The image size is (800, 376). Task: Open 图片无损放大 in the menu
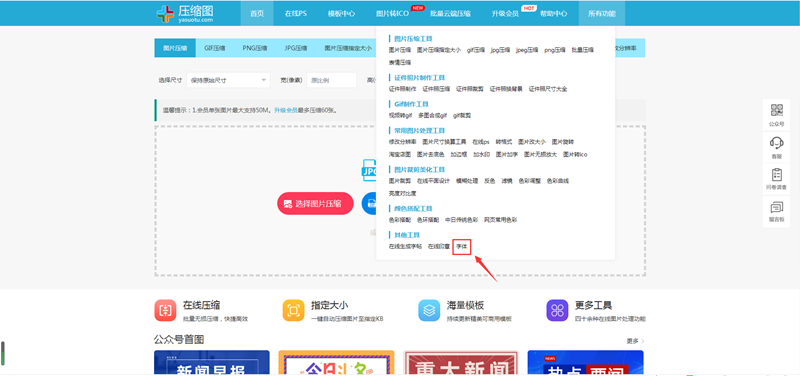(540, 154)
